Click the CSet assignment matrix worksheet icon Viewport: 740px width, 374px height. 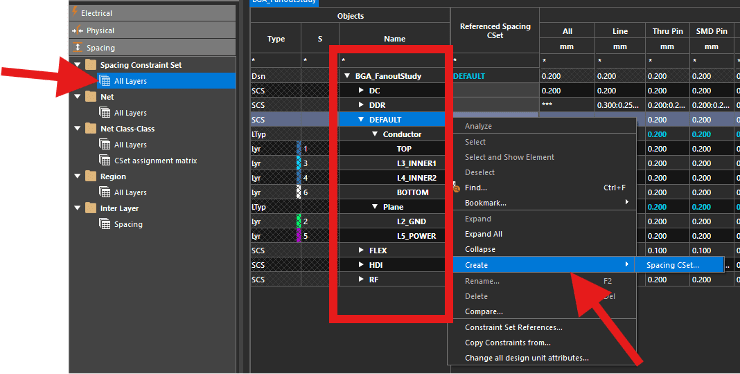(105, 161)
